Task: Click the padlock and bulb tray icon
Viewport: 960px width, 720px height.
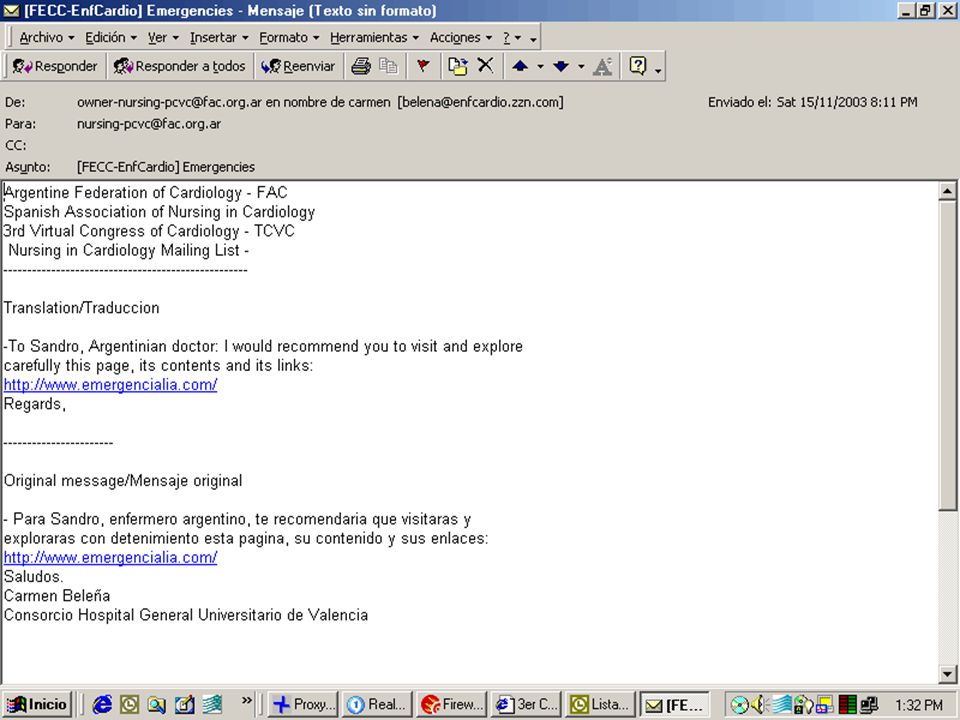Action: point(803,705)
